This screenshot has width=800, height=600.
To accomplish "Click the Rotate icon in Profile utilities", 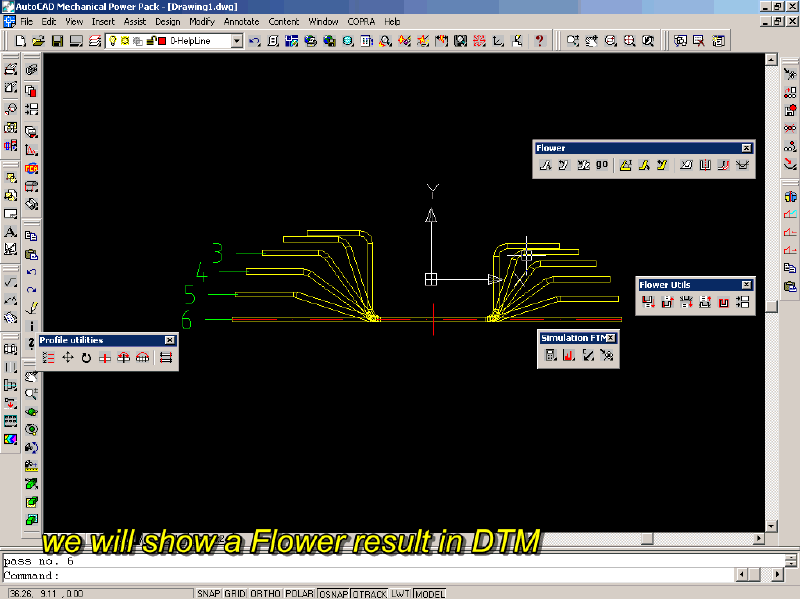I will click(86, 358).
